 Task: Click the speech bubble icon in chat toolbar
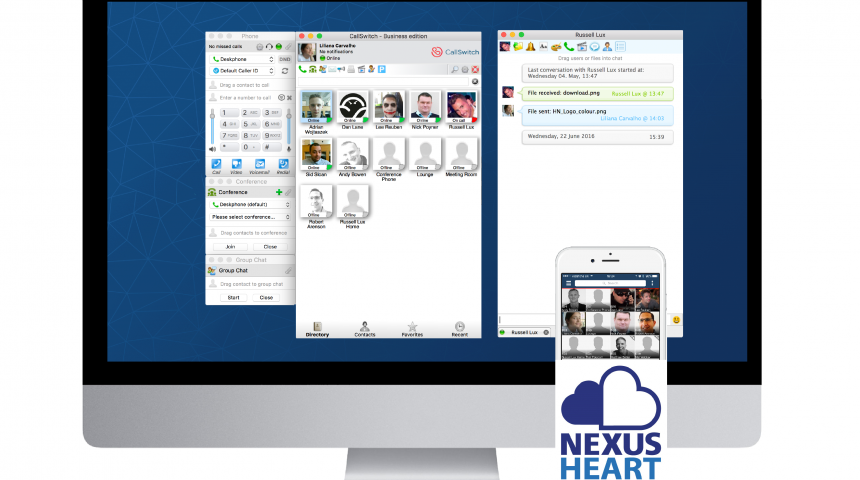click(595, 47)
